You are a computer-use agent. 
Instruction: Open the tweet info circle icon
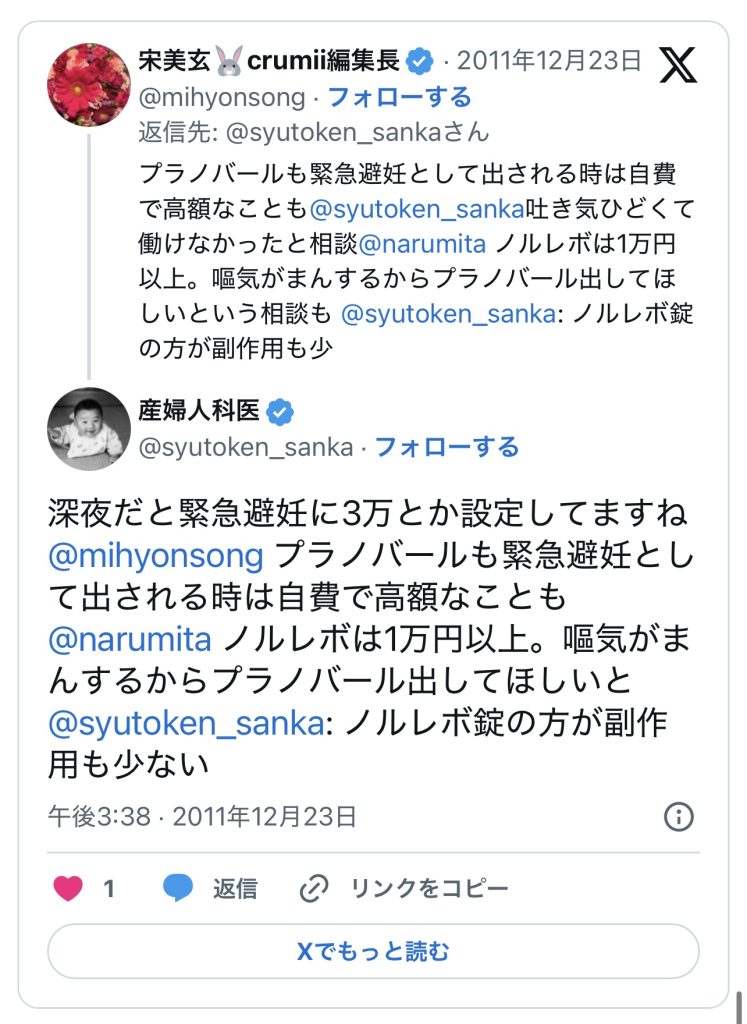coord(679,817)
